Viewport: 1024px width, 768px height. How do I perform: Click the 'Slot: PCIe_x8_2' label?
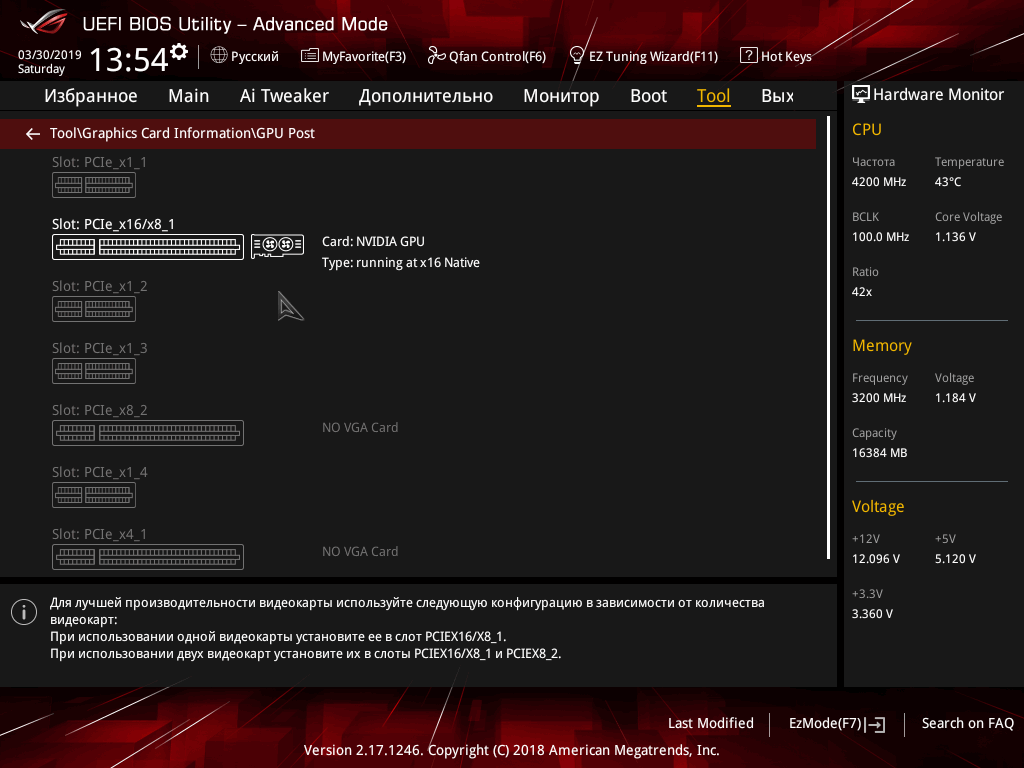coord(100,411)
